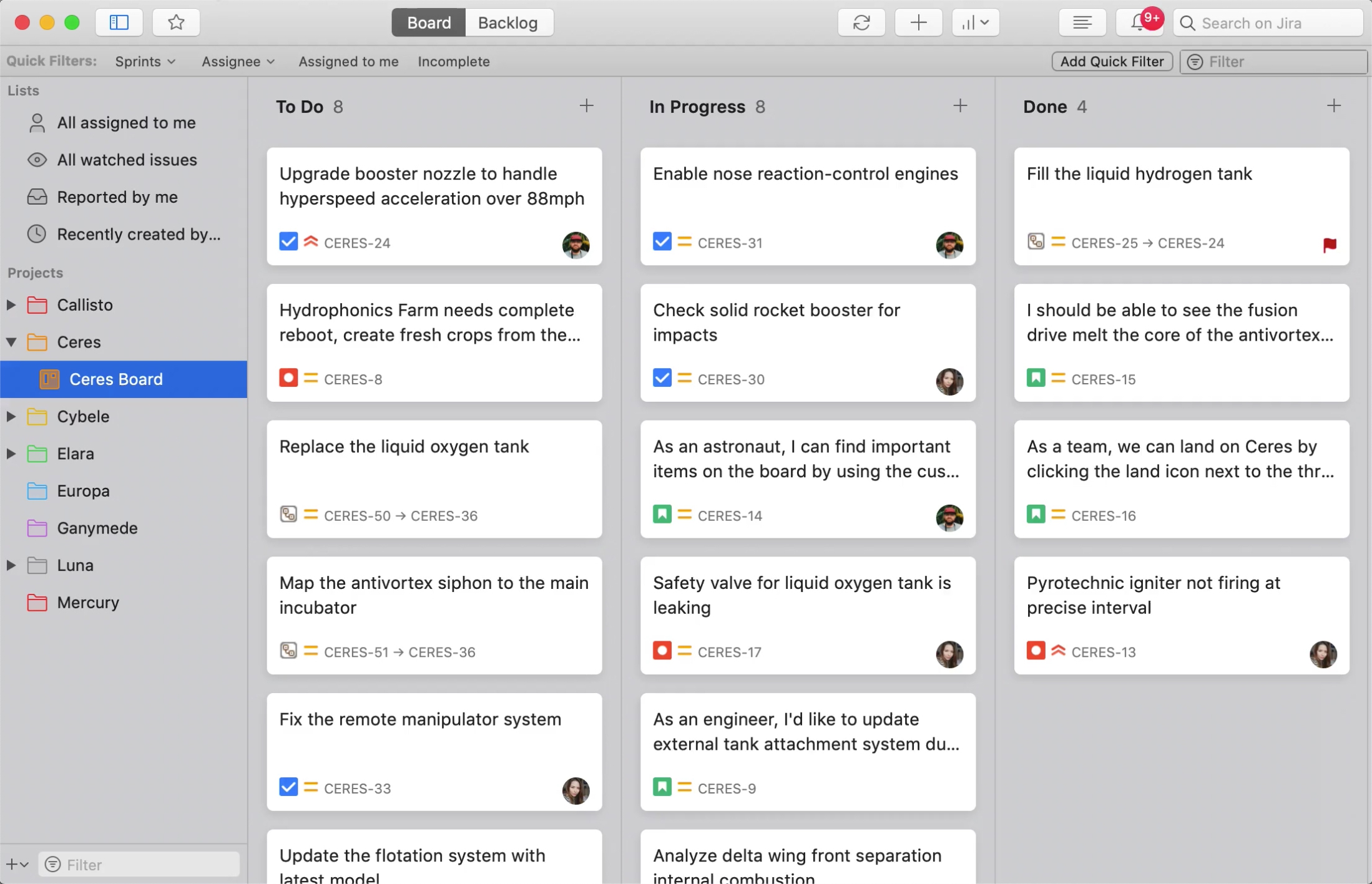Image resolution: width=1372 pixels, height=884 pixels.
Task: Click the Search on Jira field
Action: pos(1267,22)
